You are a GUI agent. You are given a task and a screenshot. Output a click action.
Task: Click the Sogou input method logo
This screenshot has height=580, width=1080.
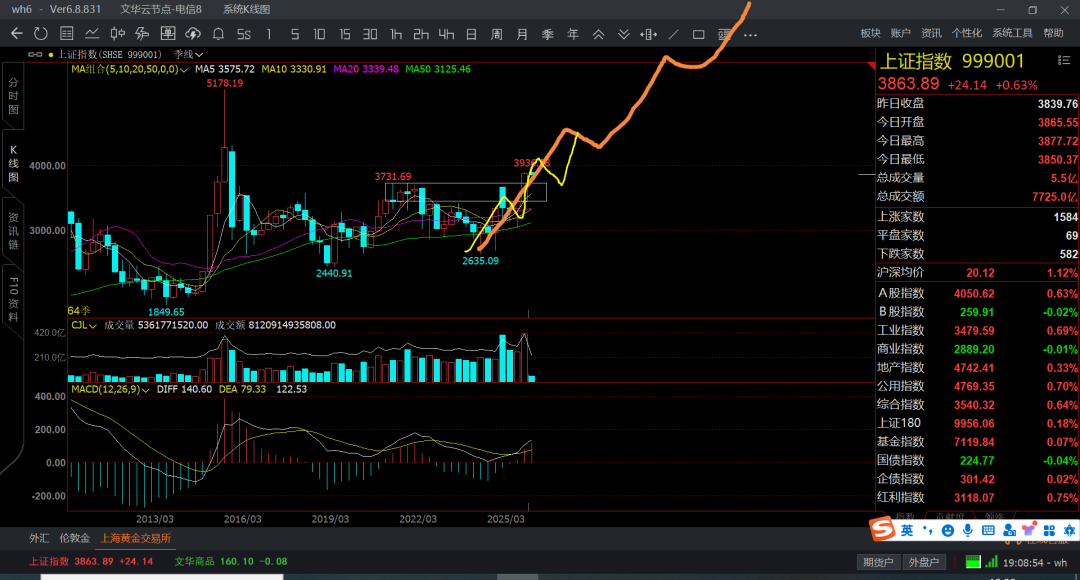pos(882,530)
